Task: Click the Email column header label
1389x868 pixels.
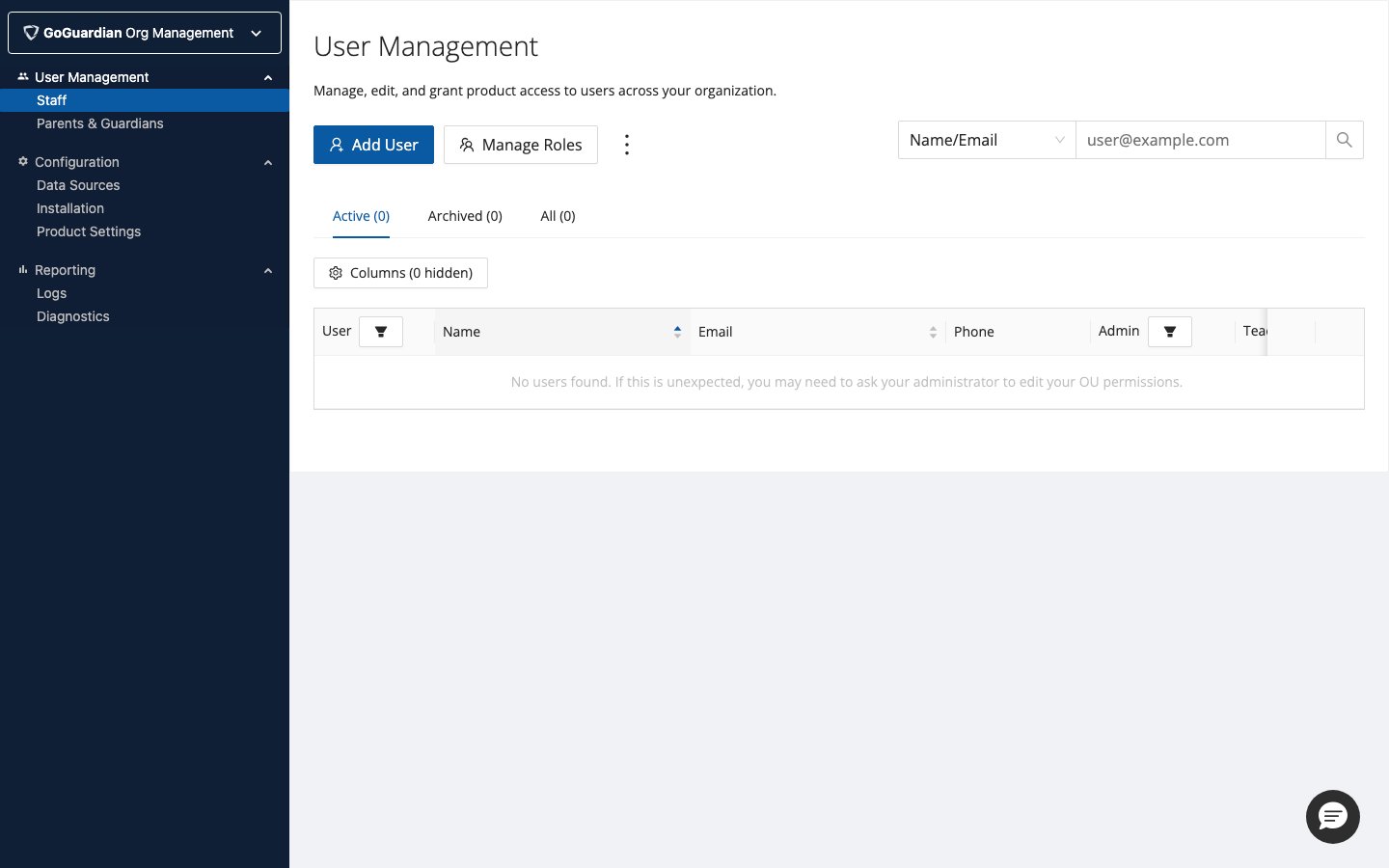Action: (715, 332)
